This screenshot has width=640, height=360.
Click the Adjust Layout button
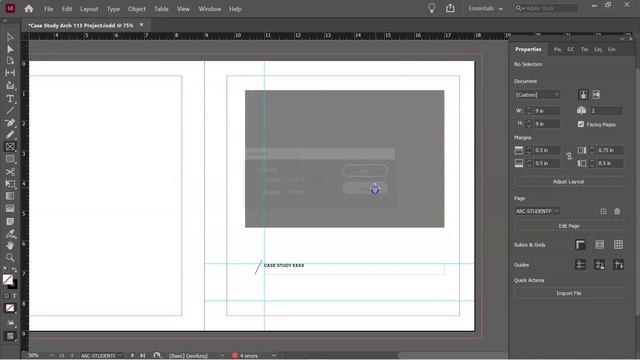point(569,182)
